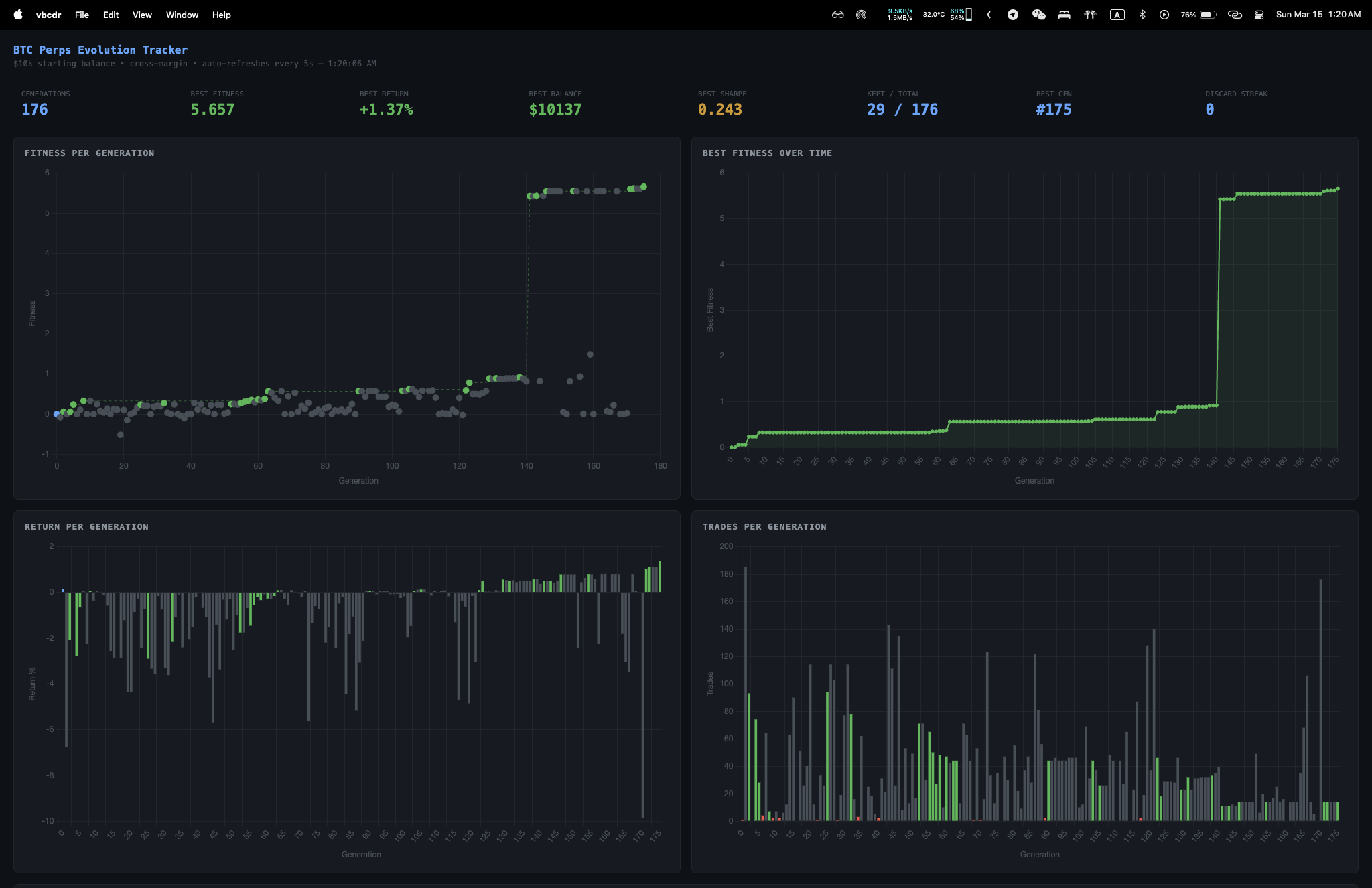Open the Window menu
The width and height of the screenshot is (1372, 888).
pos(182,15)
